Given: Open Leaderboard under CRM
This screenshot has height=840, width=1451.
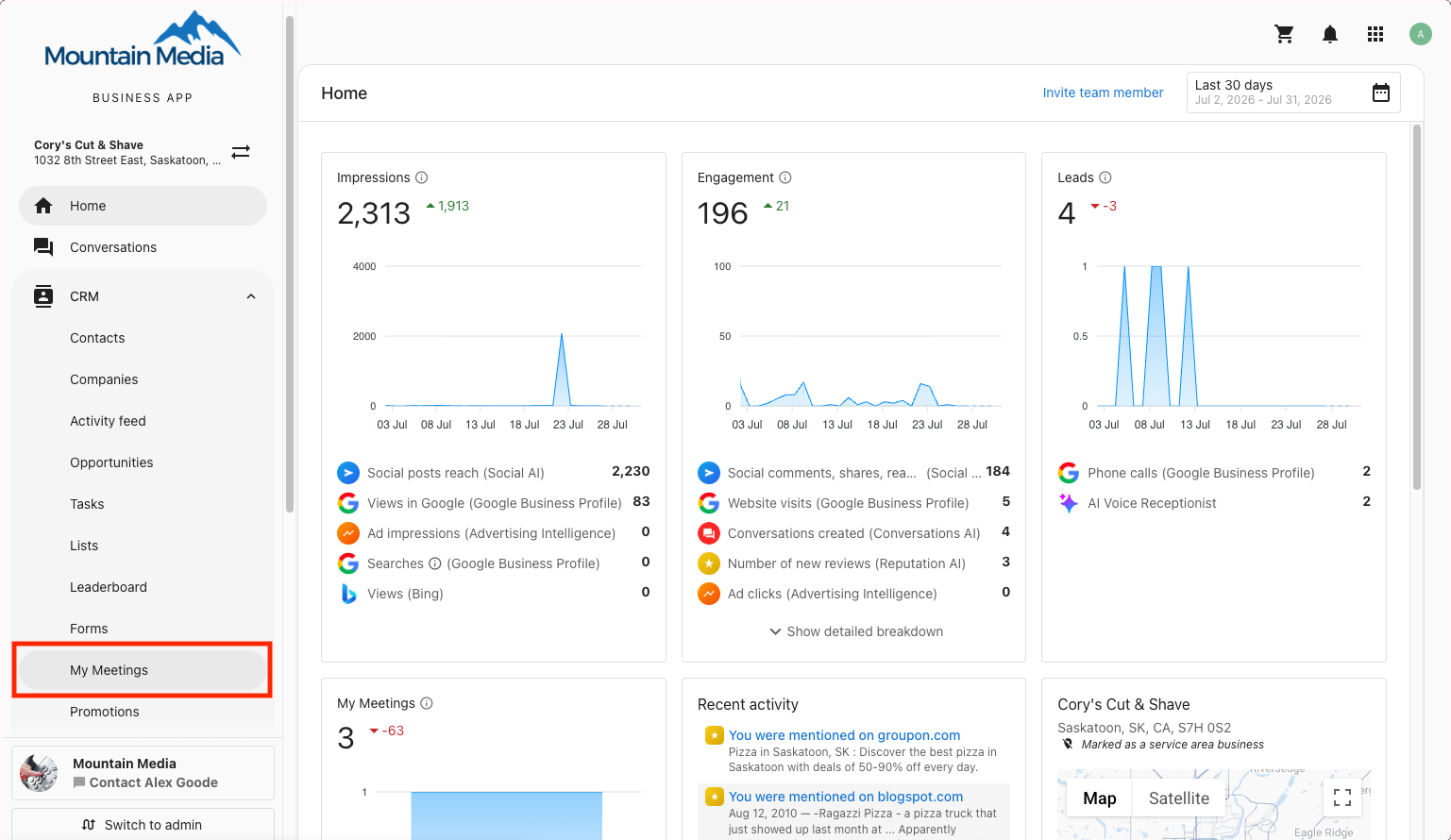Looking at the screenshot, I should [109, 587].
